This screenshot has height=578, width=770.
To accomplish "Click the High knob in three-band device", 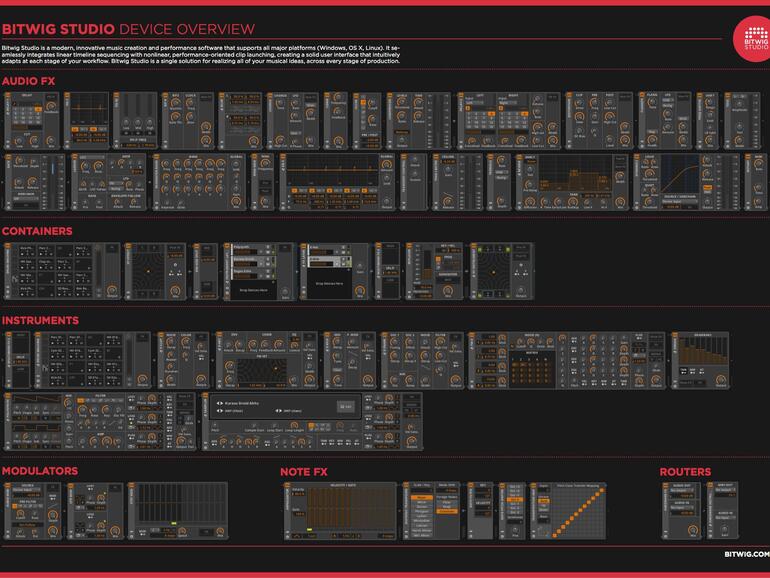I will coord(149,123).
